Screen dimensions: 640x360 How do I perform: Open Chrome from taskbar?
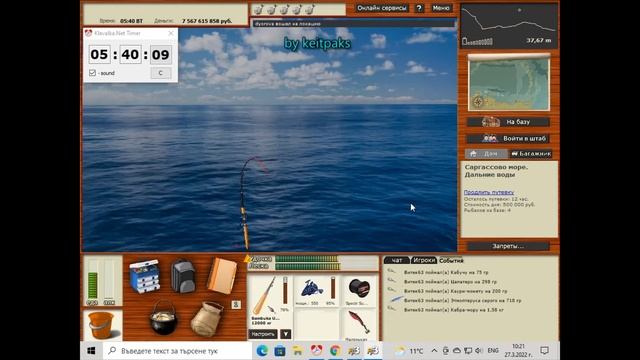(x=335, y=351)
